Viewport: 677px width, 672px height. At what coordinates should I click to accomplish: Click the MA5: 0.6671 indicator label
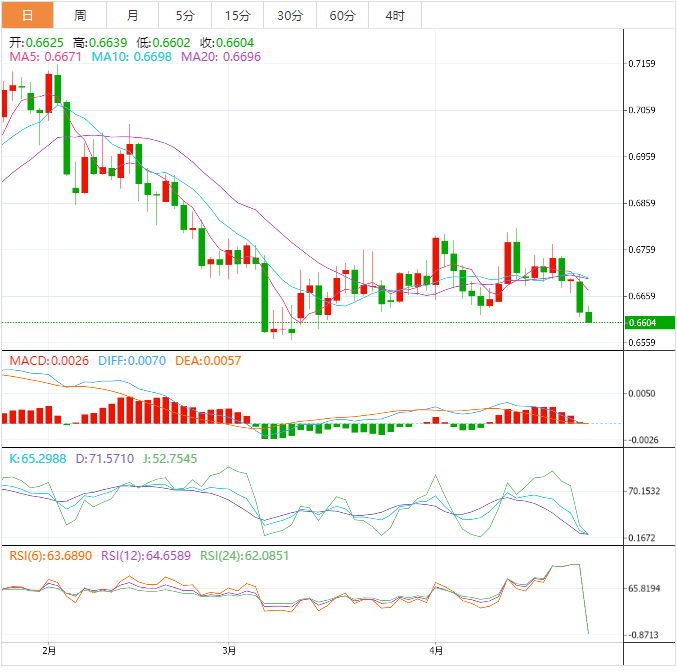45,57
